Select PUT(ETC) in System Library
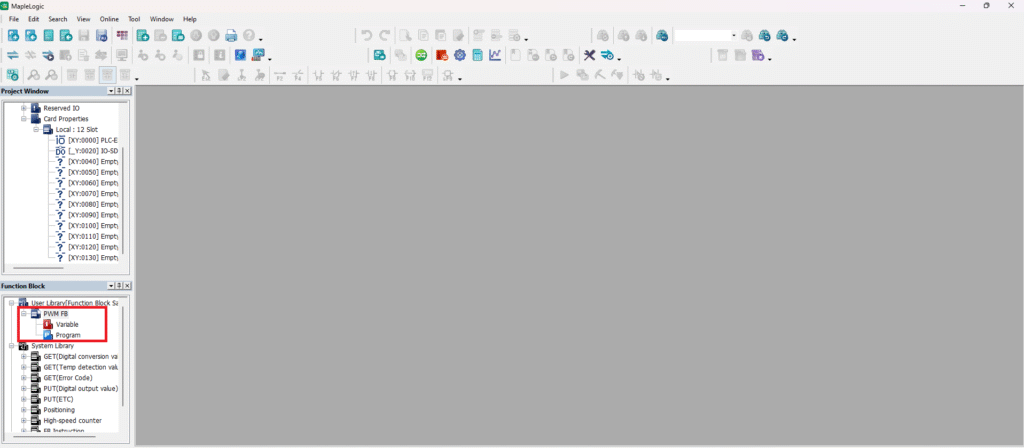Screen dimensions: 1024x448 pos(58,399)
